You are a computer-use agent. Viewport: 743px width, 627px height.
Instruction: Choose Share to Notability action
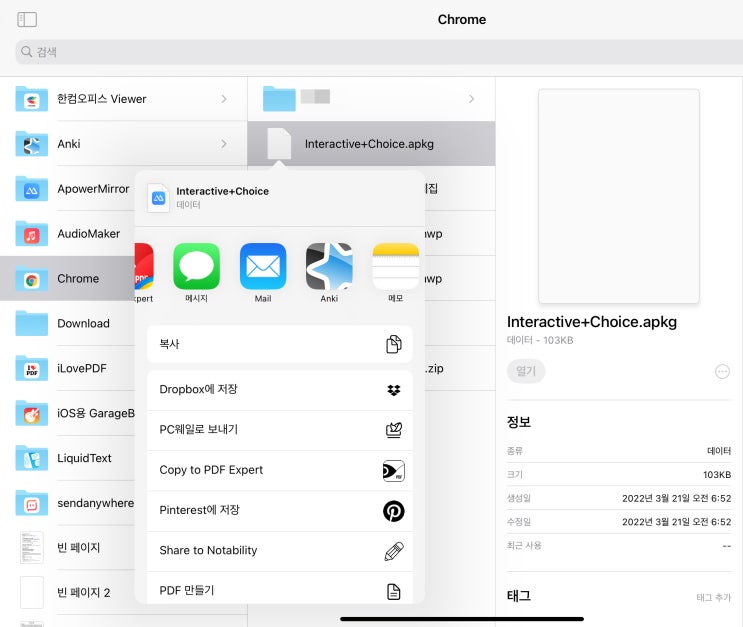280,551
